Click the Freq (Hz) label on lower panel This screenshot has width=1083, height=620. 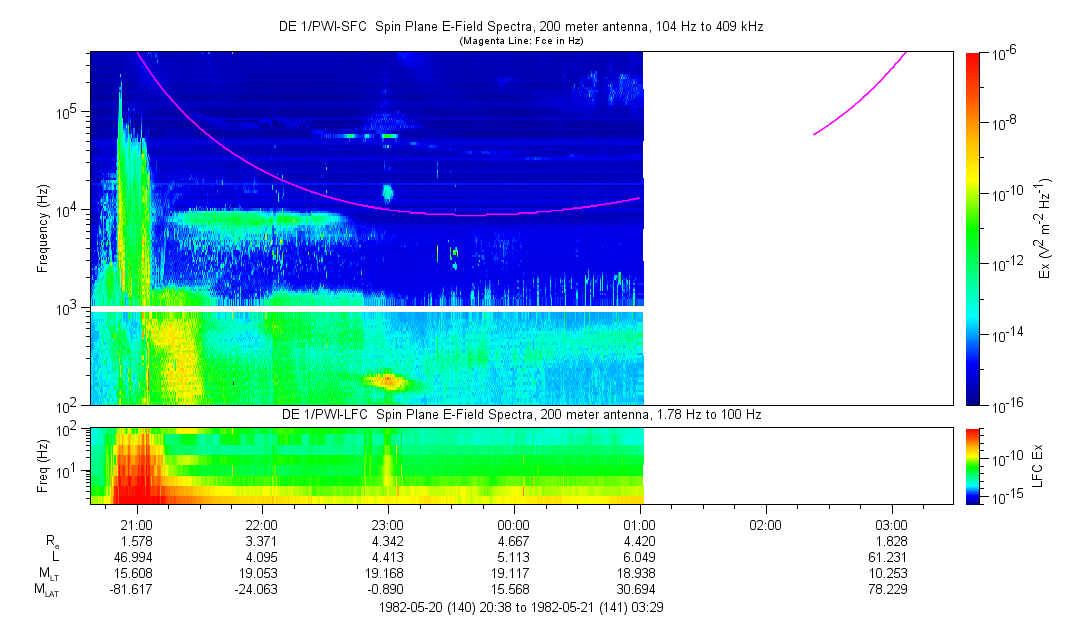tap(43, 465)
